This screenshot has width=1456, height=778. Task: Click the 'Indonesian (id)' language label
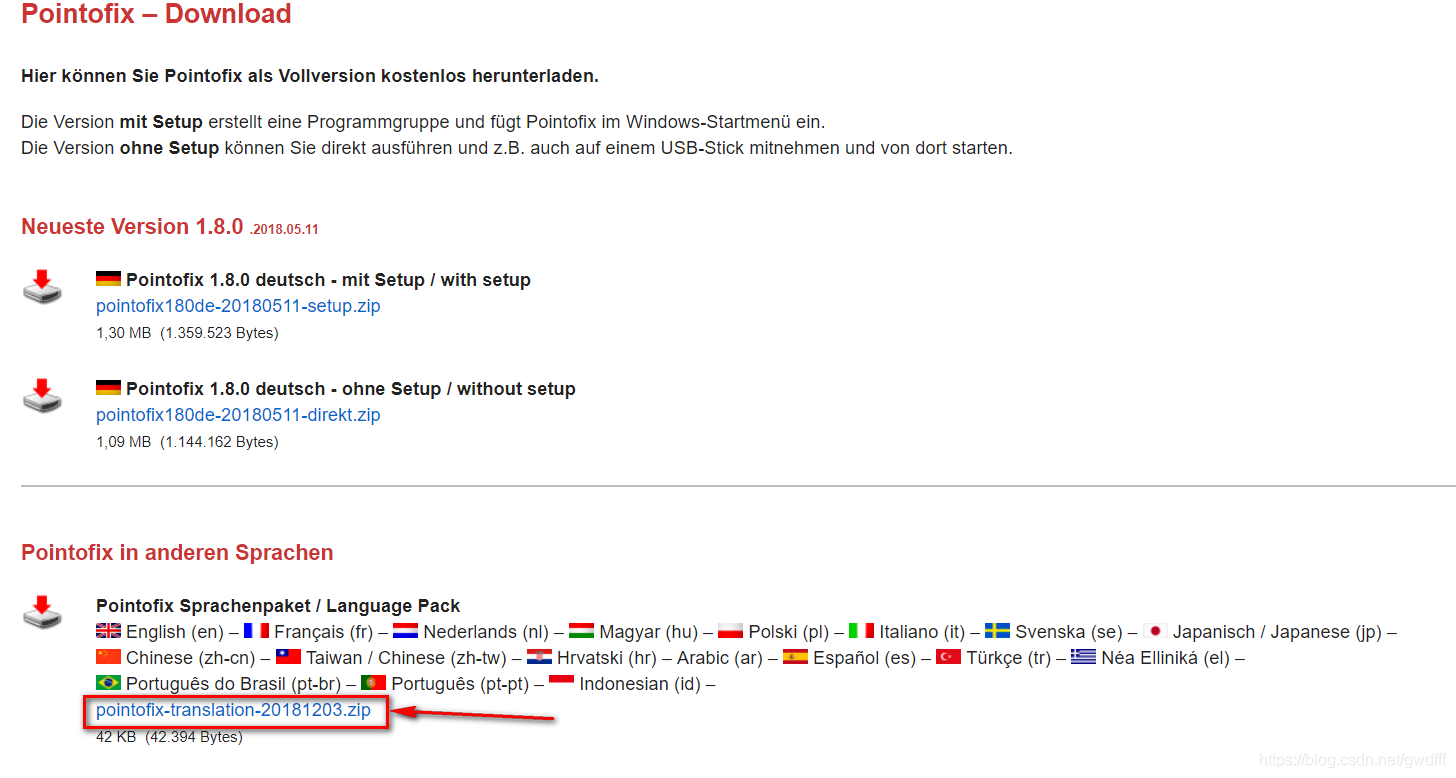coord(640,684)
